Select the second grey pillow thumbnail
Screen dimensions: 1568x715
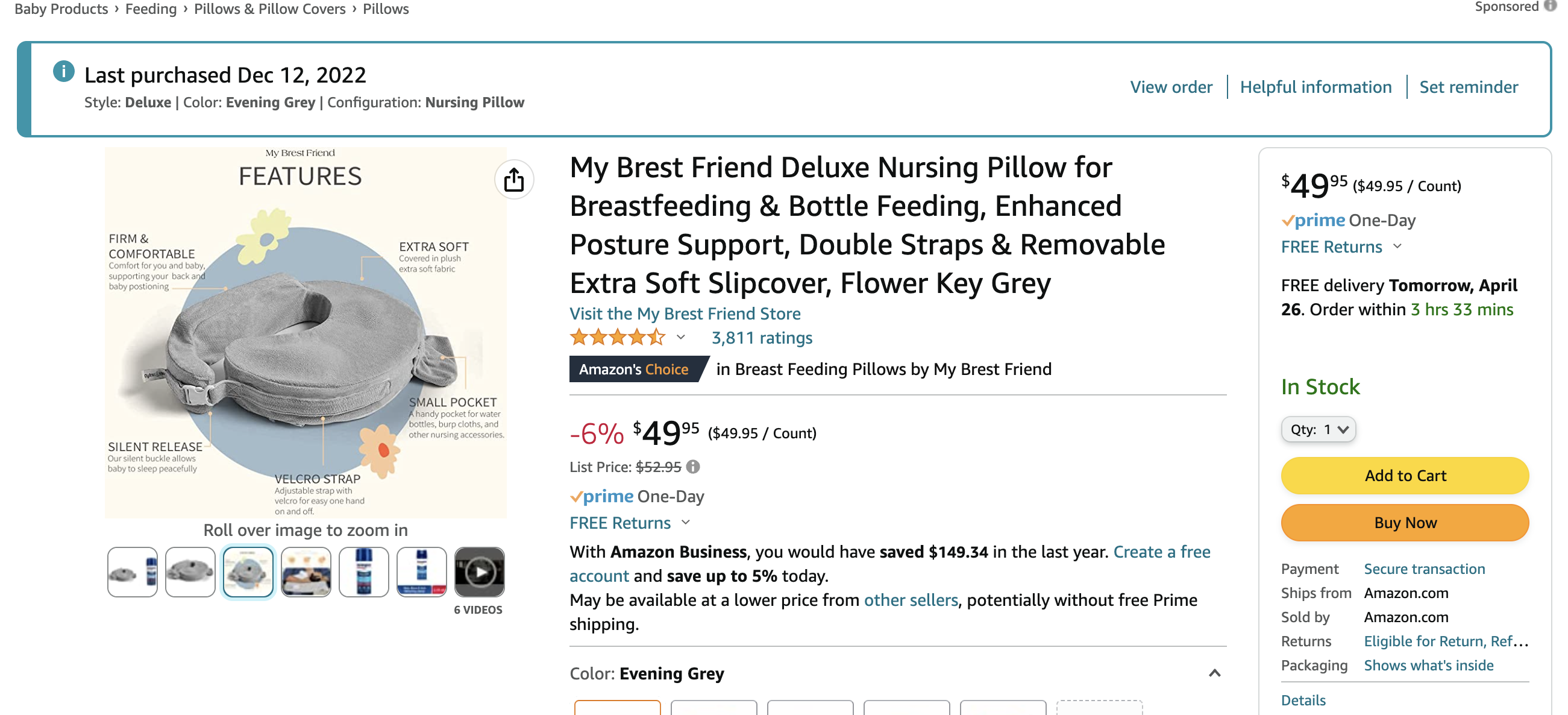[190, 572]
